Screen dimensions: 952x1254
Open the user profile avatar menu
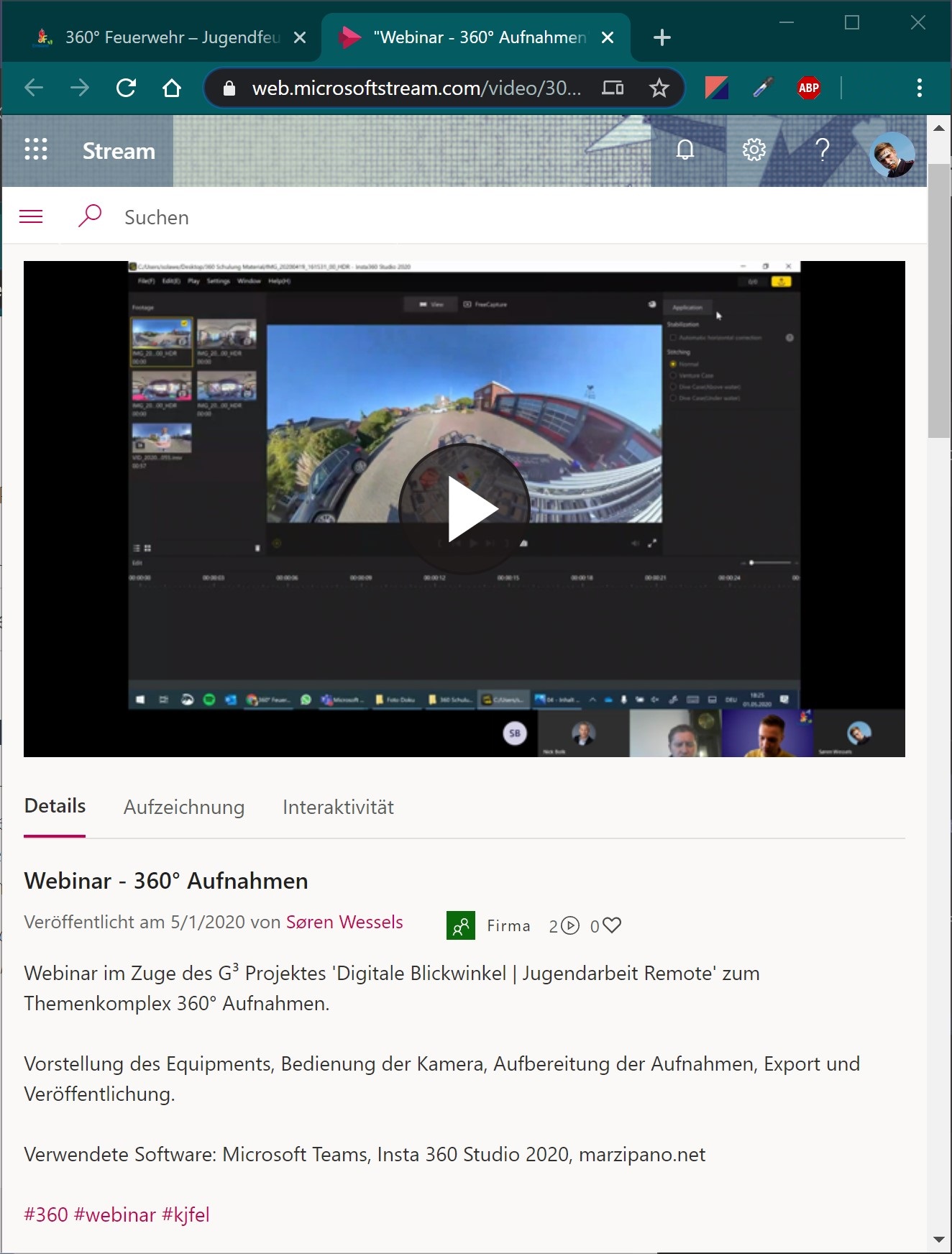pos(892,154)
